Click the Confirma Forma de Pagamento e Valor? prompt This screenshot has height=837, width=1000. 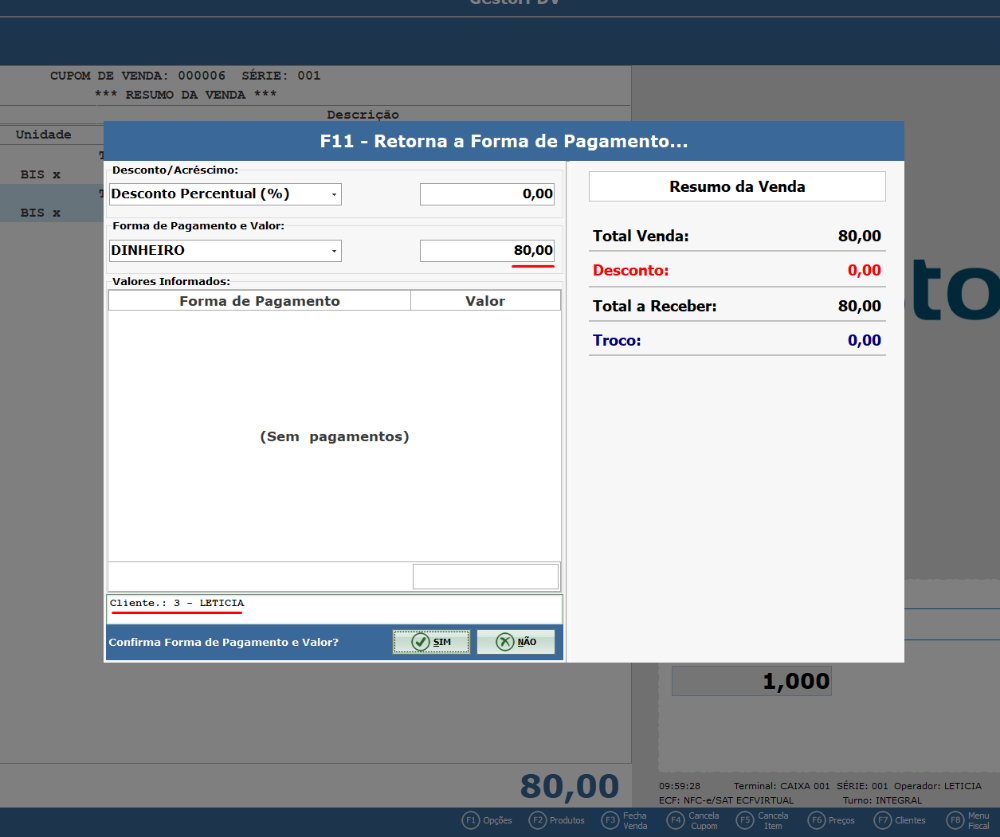(x=223, y=642)
